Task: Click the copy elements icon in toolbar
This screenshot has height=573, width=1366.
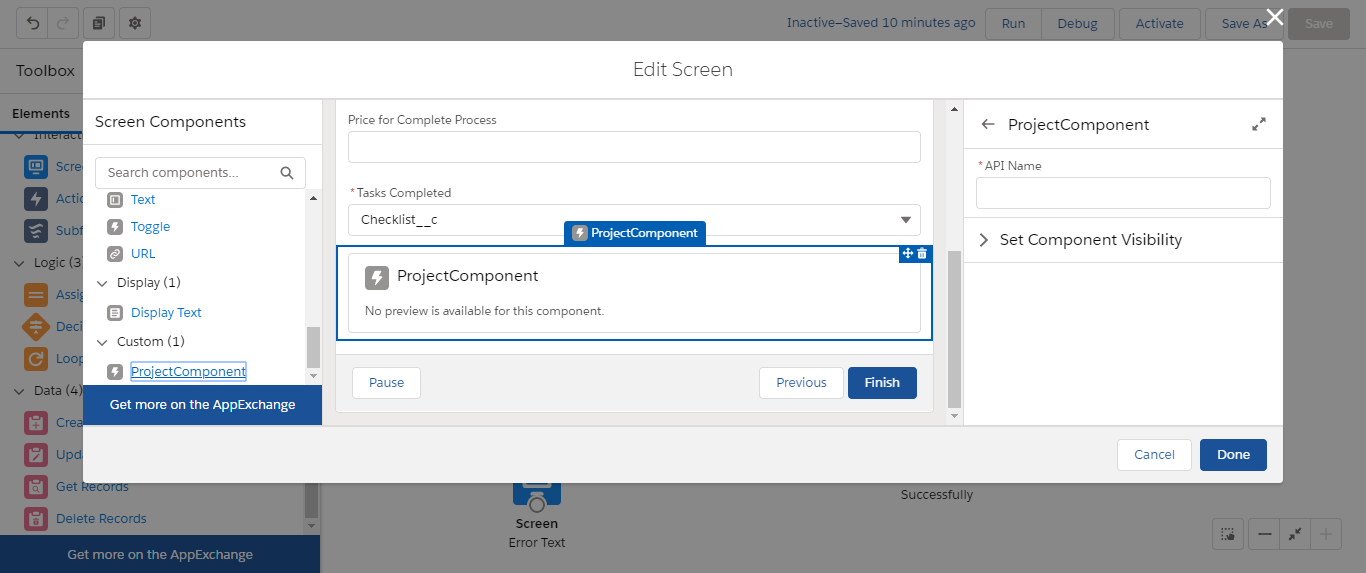Action: tap(98, 22)
